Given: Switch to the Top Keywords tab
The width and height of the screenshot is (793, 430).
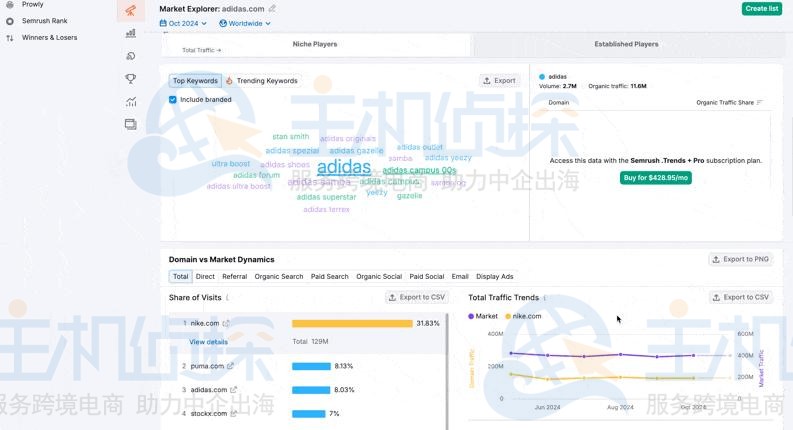Looking at the screenshot, I should coord(195,80).
